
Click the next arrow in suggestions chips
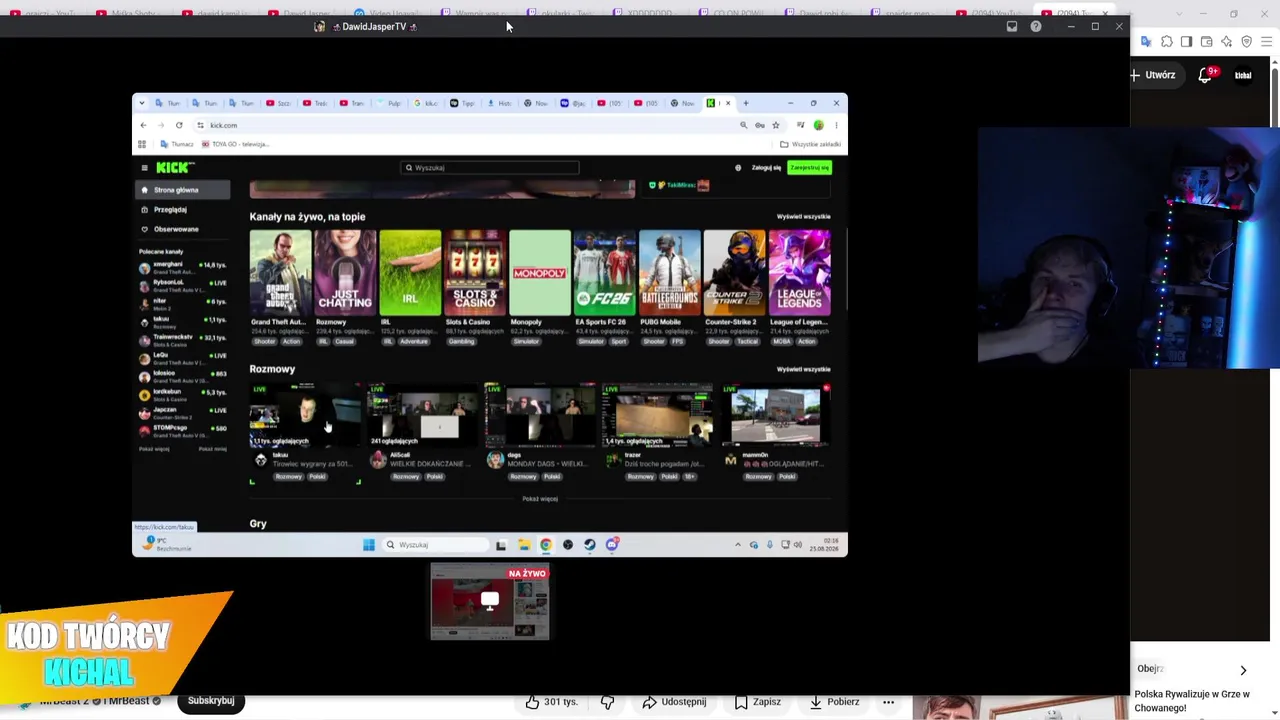(x=1243, y=670)
